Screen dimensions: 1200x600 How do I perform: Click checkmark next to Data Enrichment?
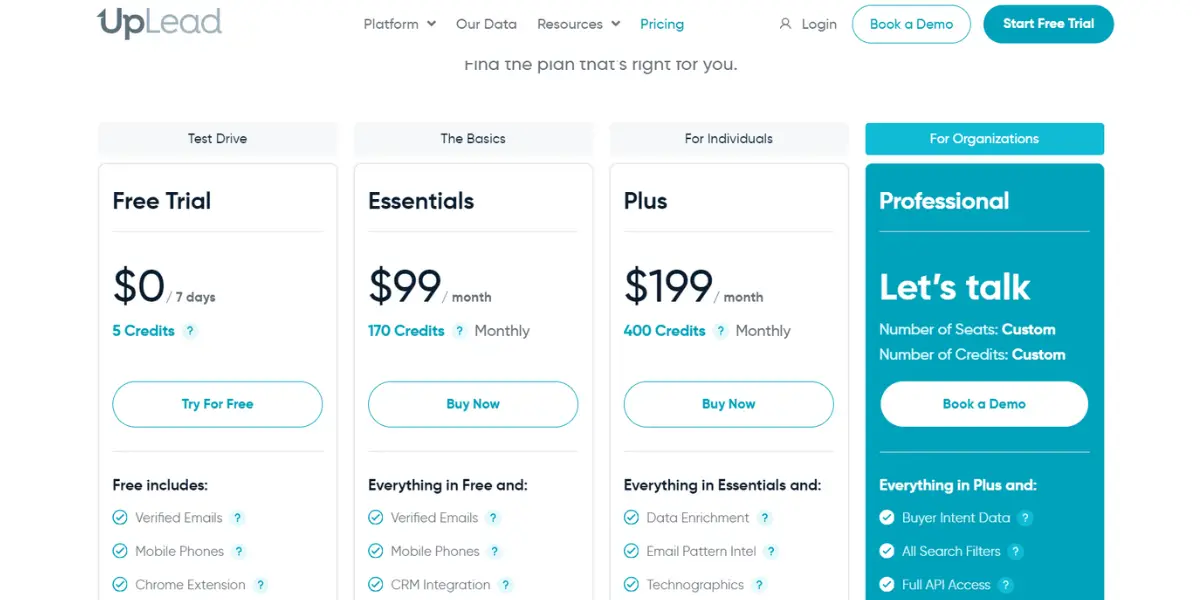[x=631, y=518]
